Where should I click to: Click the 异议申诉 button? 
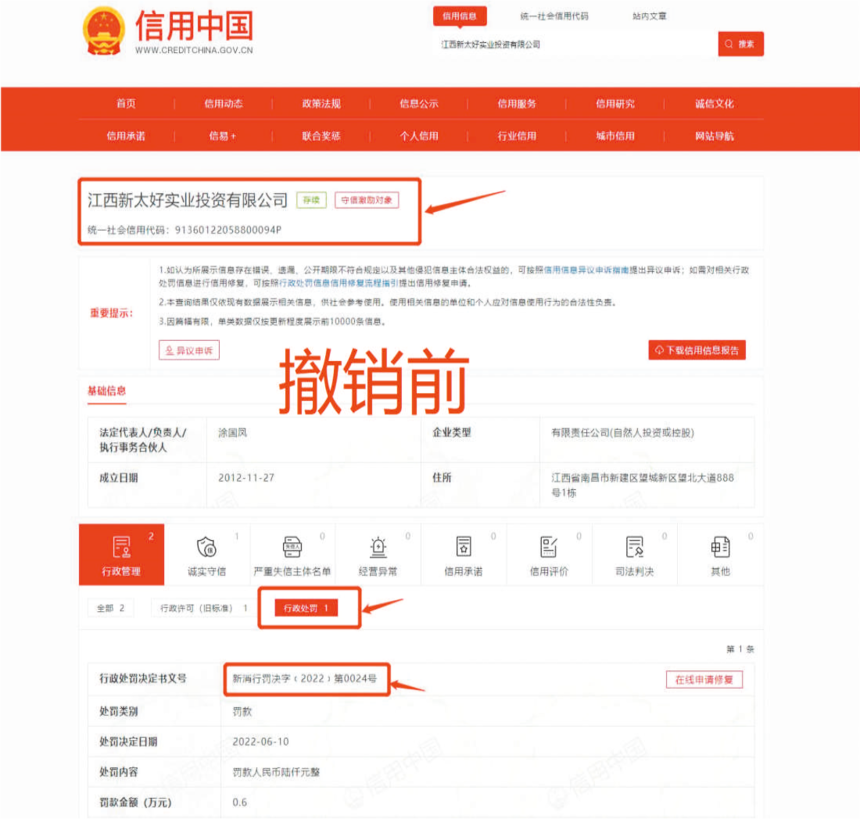(189, 351)
